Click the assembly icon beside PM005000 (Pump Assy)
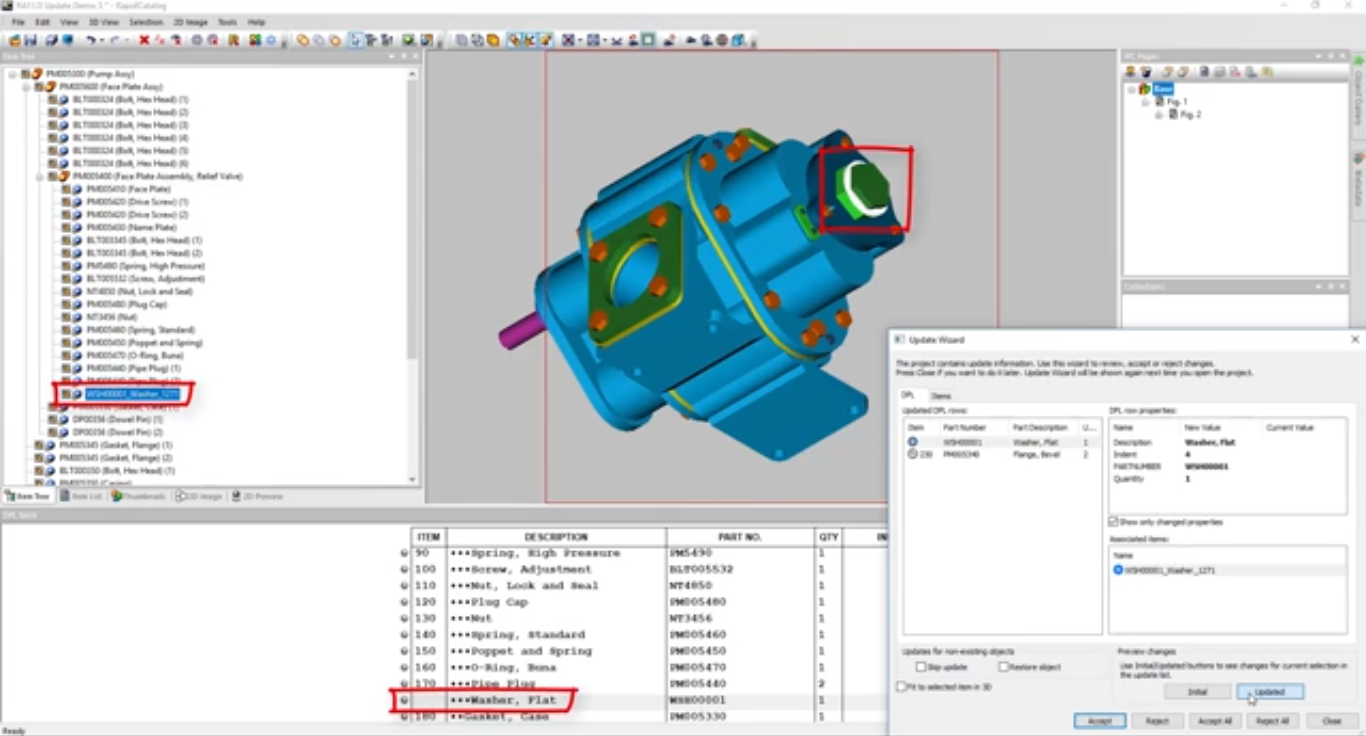Viewport: 1366px width, 736px height. coord(37,74)
